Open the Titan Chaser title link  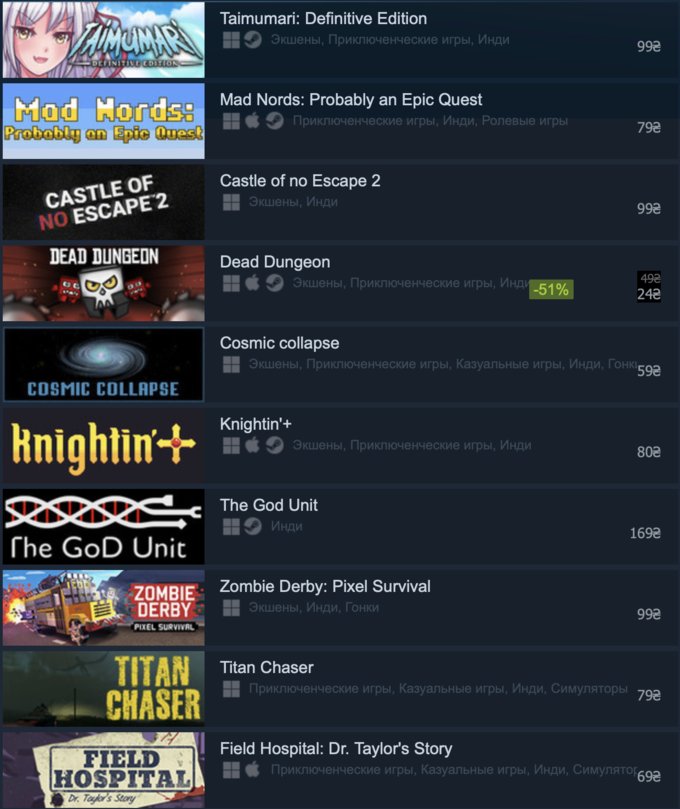pos(266,668)
